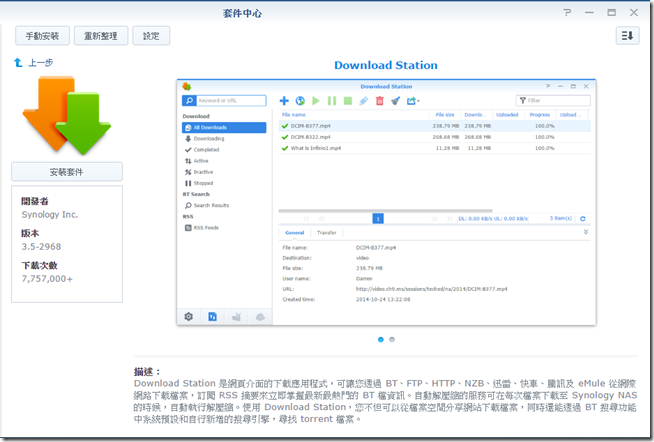Select the DCIM-8322.mp4 row
This screenshot has height=442, width=654.
pos(435,137)
